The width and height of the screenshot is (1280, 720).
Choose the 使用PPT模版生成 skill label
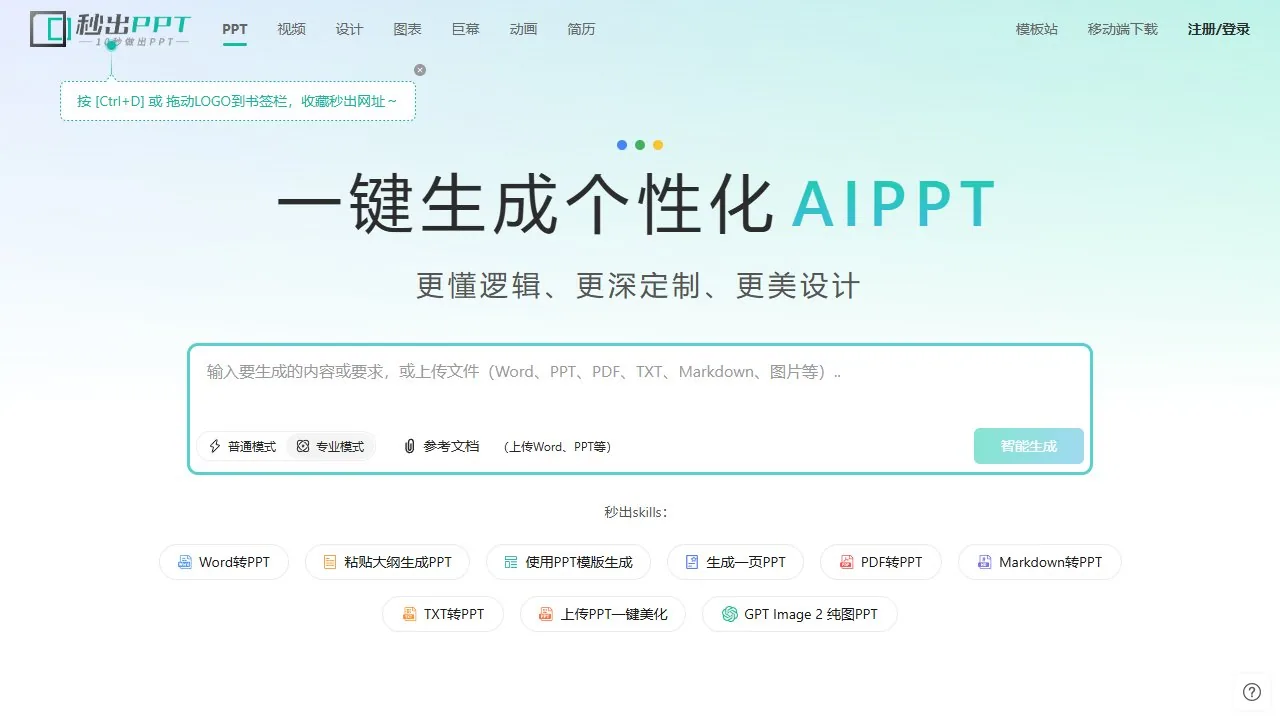point(579,562)
